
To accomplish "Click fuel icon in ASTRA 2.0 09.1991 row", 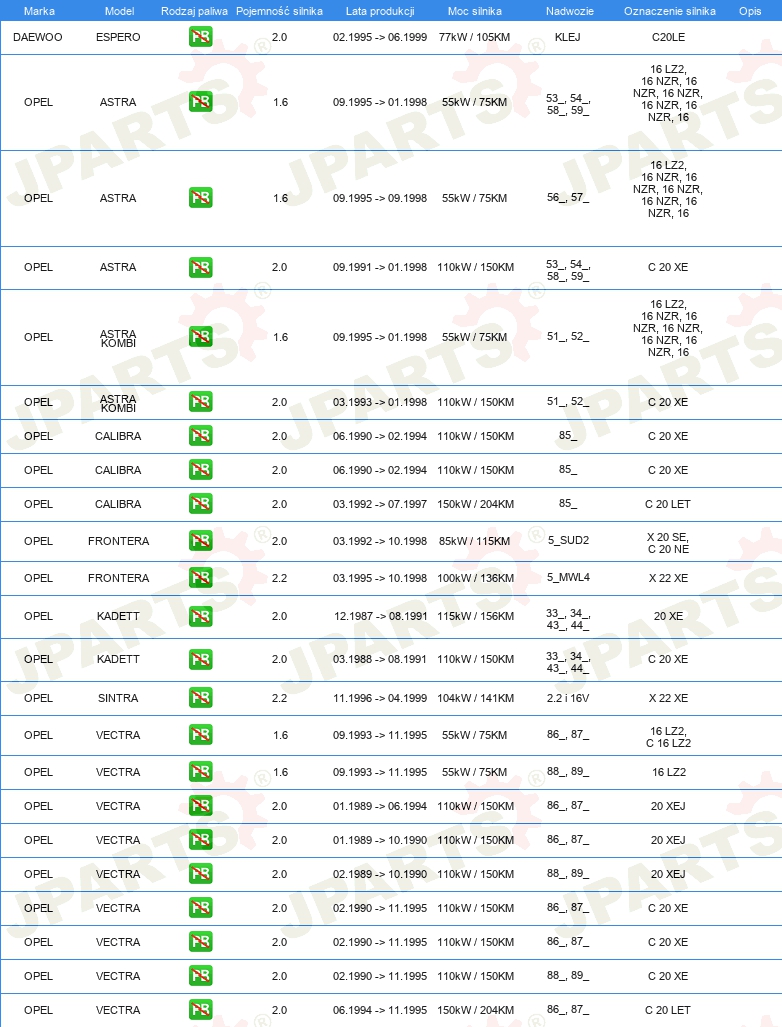I will 200,267.
